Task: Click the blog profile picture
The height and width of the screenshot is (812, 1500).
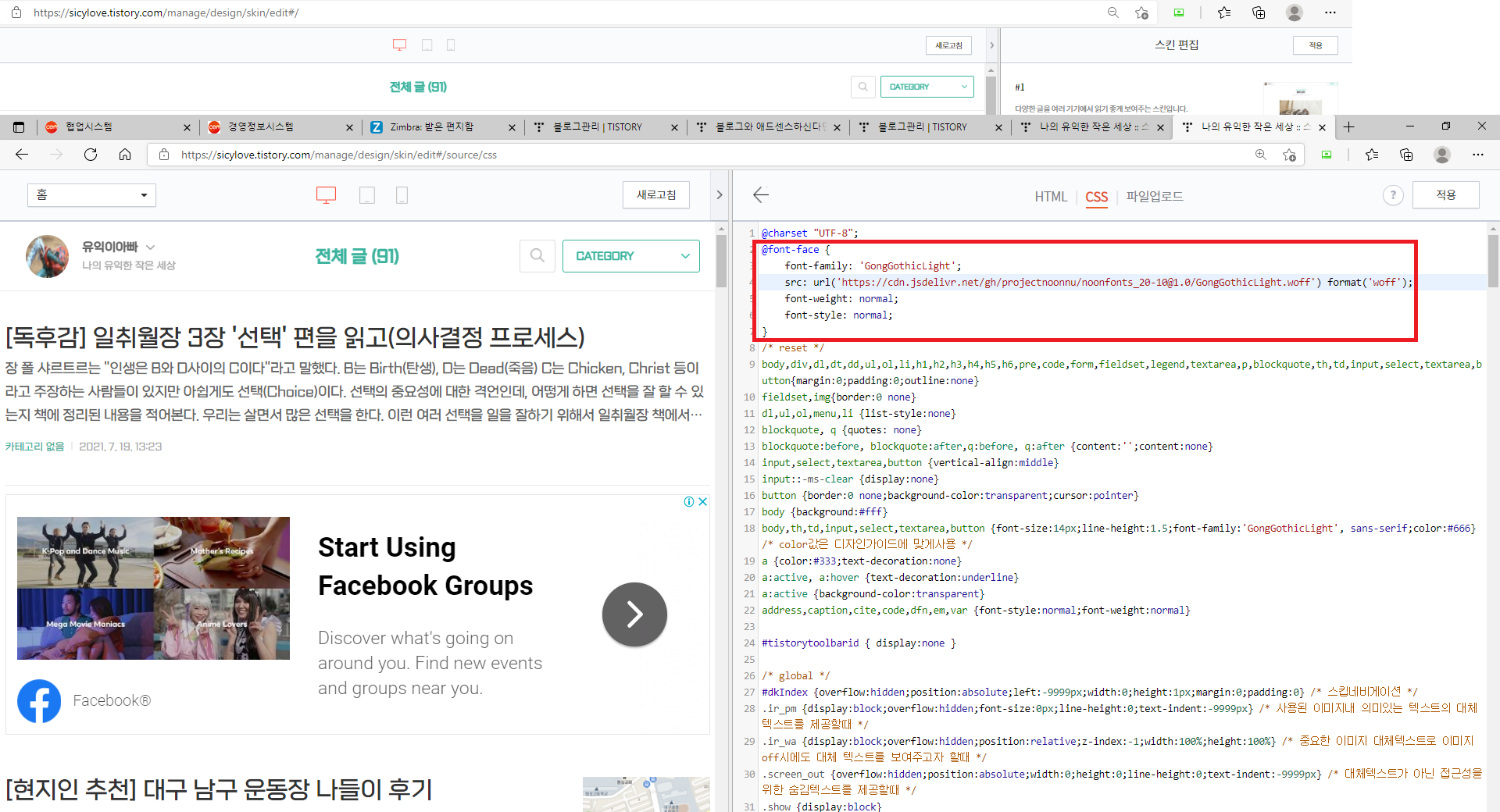Action: 47,256
